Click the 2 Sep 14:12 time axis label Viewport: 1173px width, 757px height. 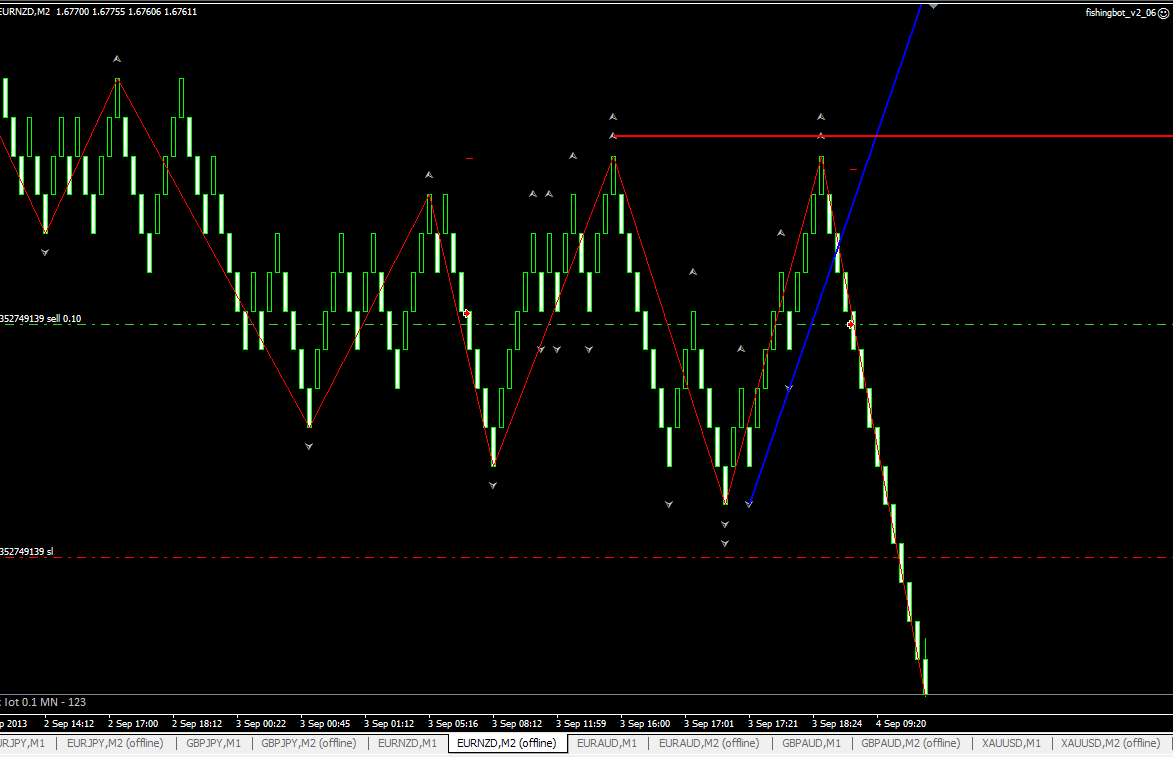coord(69,723)
